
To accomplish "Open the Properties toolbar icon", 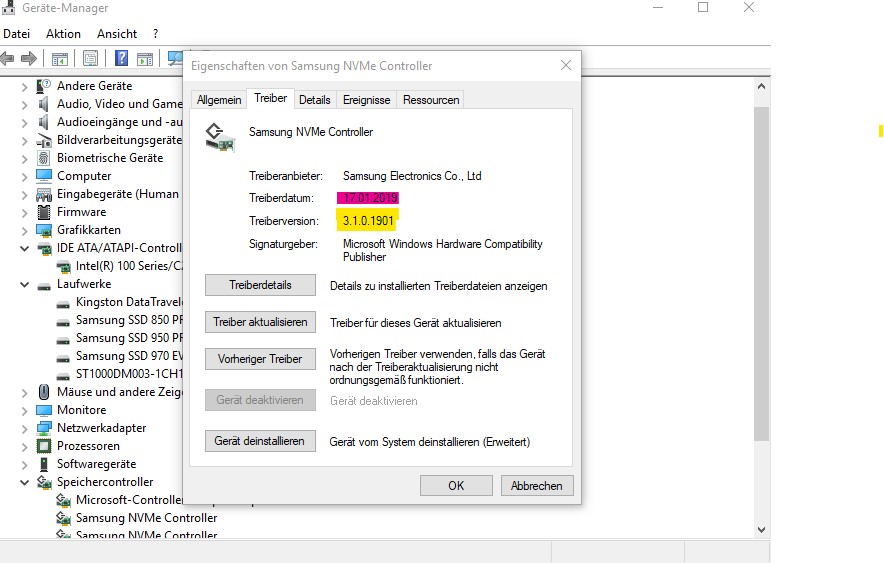I will click(90, 58).
